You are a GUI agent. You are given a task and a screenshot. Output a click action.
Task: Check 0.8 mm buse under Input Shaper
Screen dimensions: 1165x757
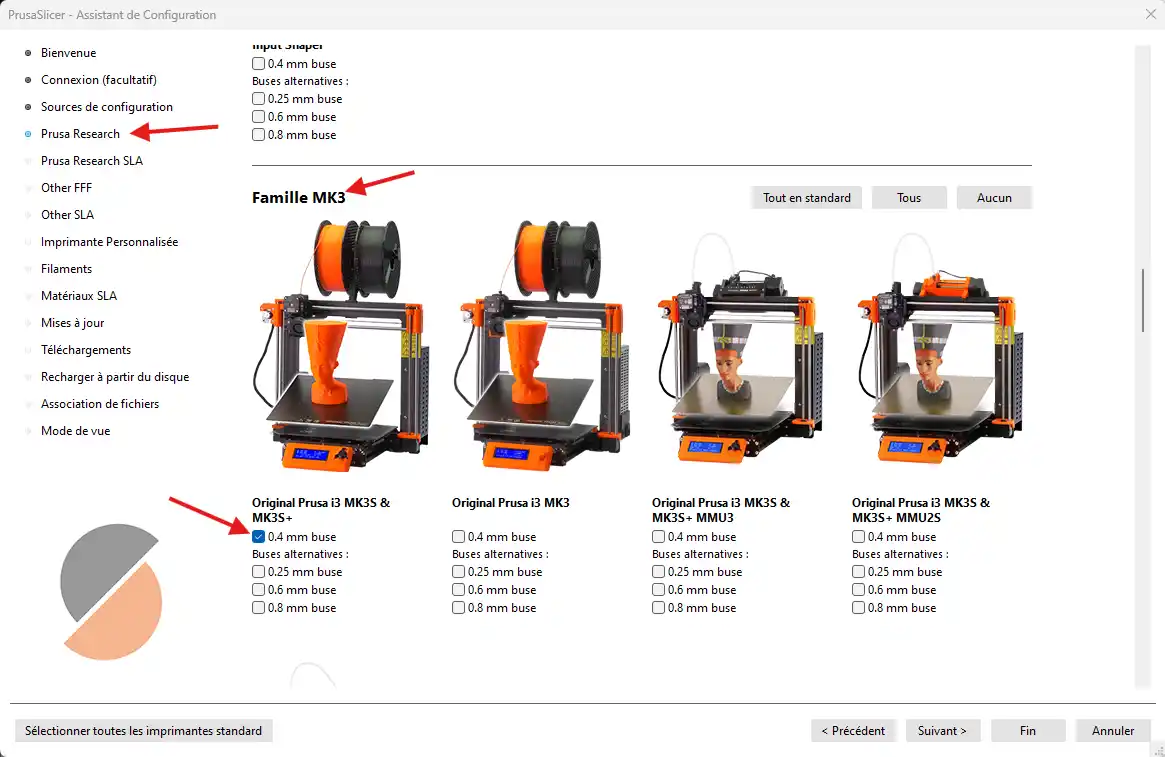tap(259, 134)
